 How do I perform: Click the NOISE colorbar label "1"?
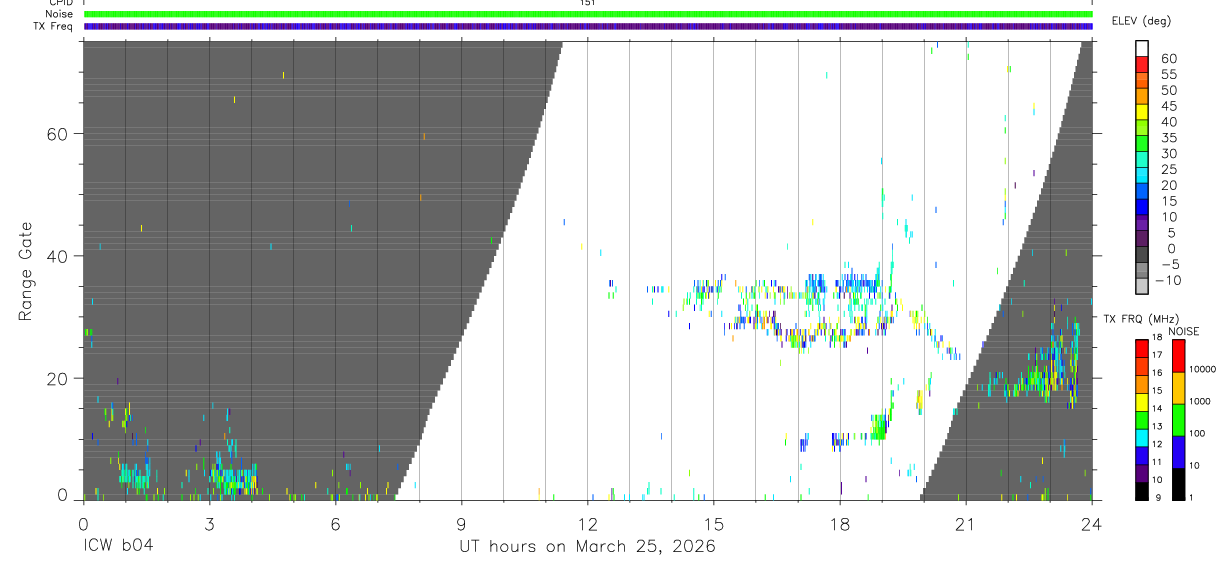pyautogui.click(x=1192, y=497)
